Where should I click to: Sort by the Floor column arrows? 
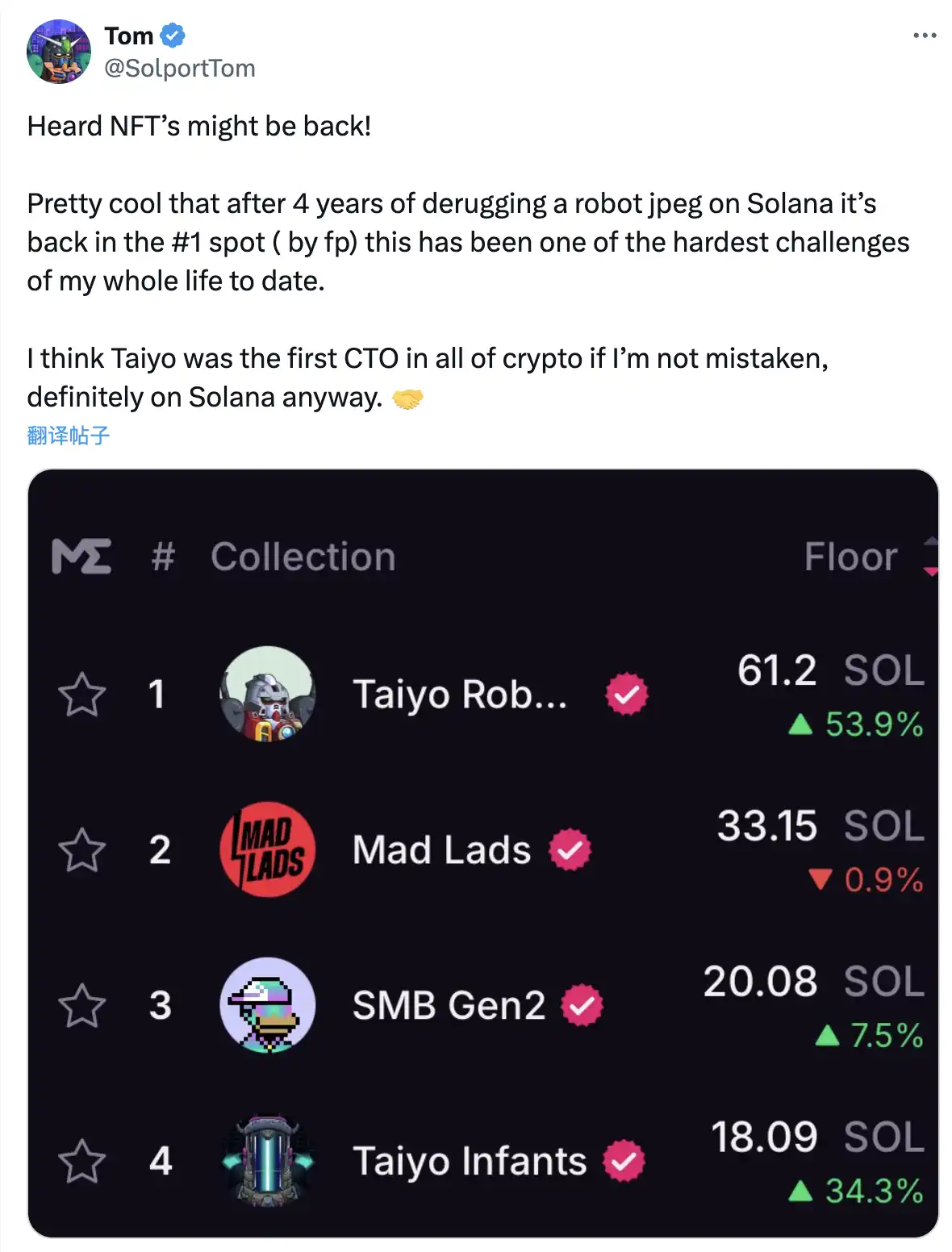[x=930, y=557]
